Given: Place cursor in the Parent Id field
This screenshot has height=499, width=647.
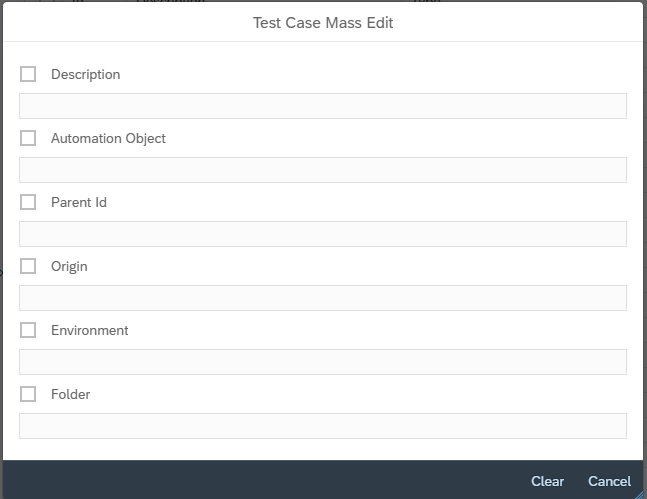Looking at the screenshot, I should click(323, 234).
